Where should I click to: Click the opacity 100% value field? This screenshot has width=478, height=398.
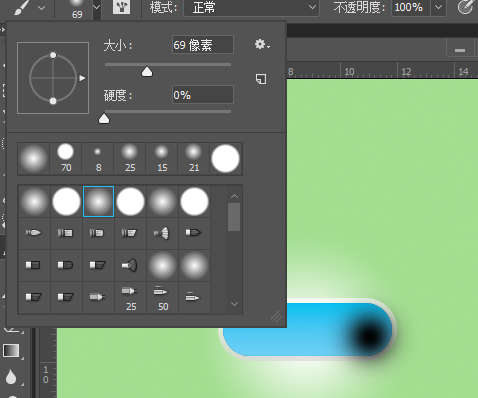(410, 7)
